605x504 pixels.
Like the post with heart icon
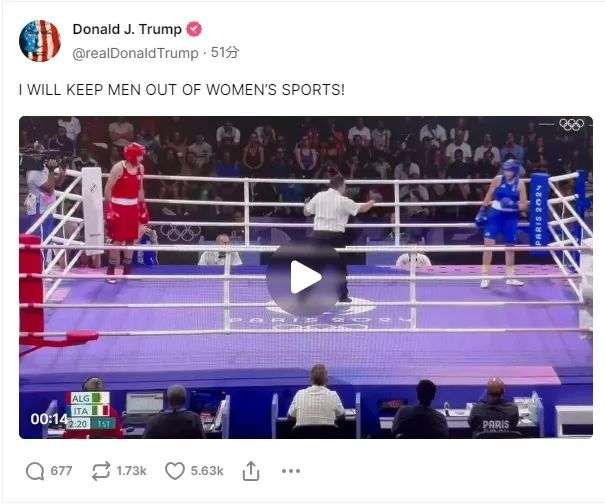(175, 471)
